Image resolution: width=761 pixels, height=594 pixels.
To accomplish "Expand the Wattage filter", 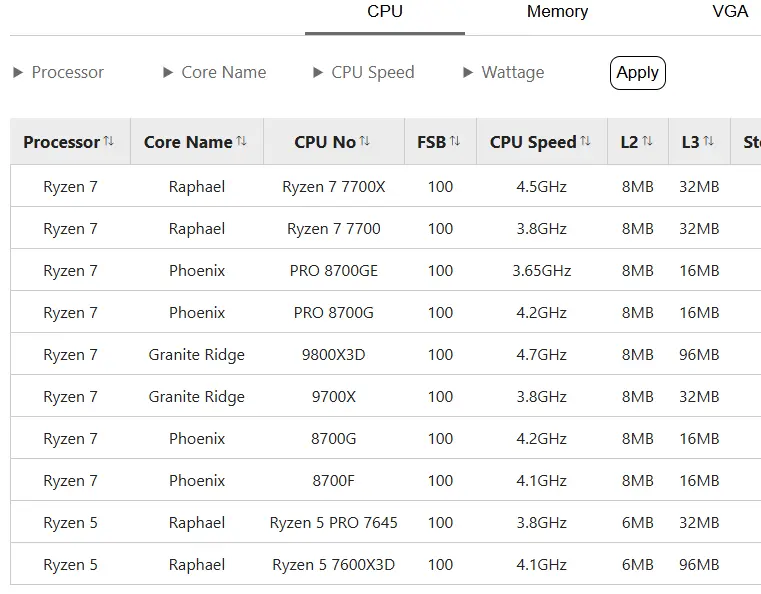I will tap(503, 72).
